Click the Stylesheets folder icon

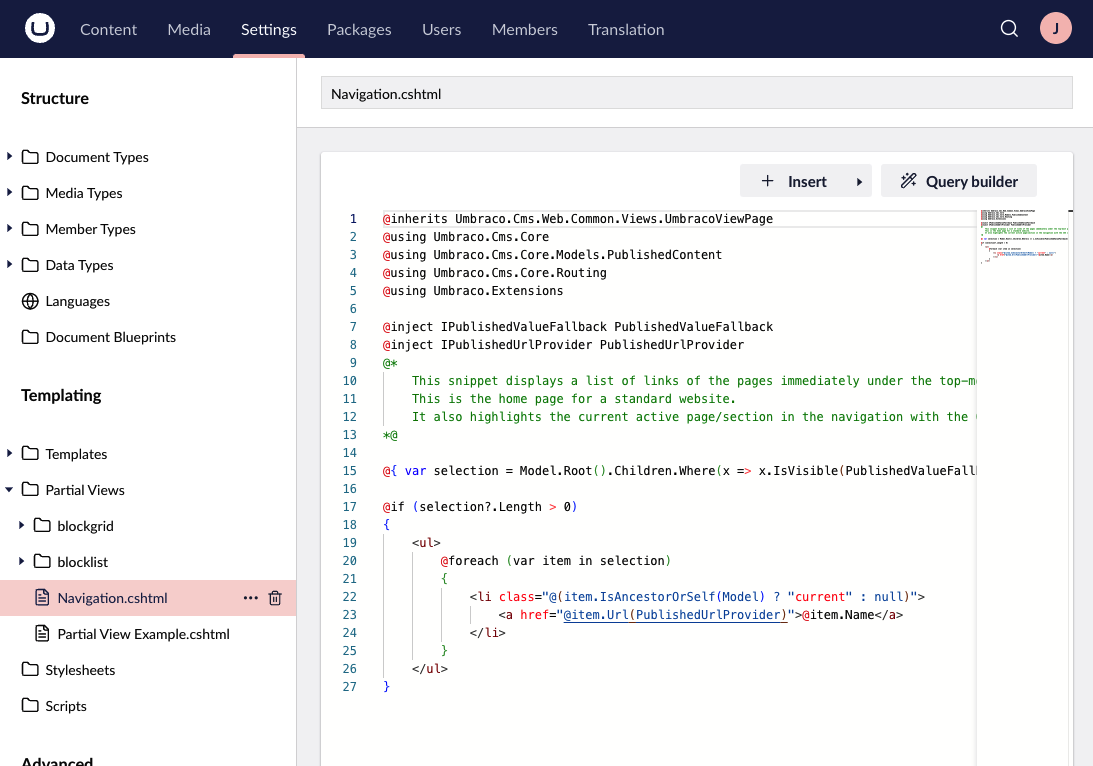[x=30, y=670]
